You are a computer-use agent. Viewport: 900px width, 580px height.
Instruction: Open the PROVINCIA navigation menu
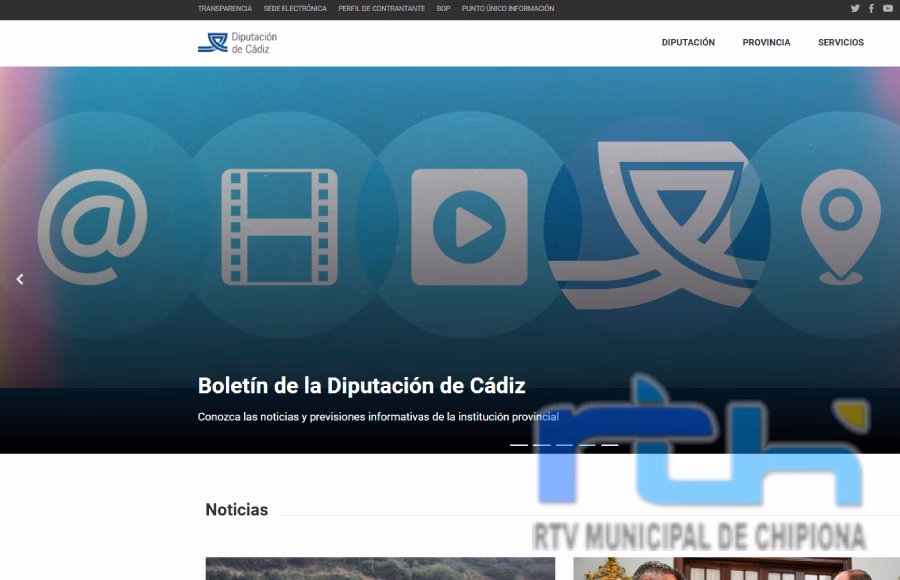click(x=766, y=42)
